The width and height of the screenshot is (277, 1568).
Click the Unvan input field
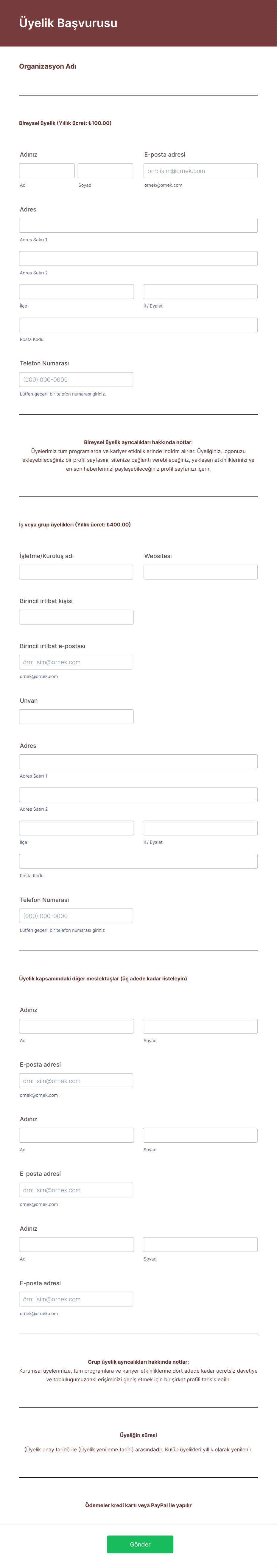tap(76, 716)
